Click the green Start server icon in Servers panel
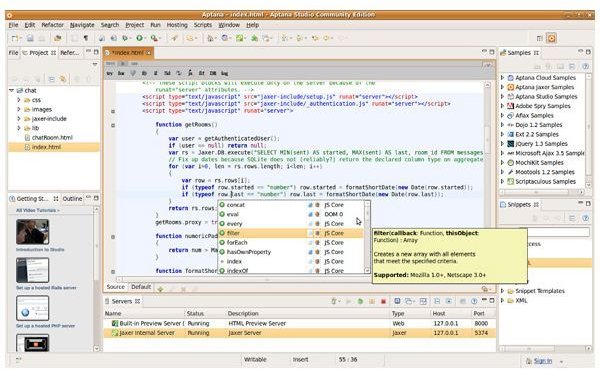Image resolution: width=600 pixels, height=370 pixels. click(x=360, y=302)
